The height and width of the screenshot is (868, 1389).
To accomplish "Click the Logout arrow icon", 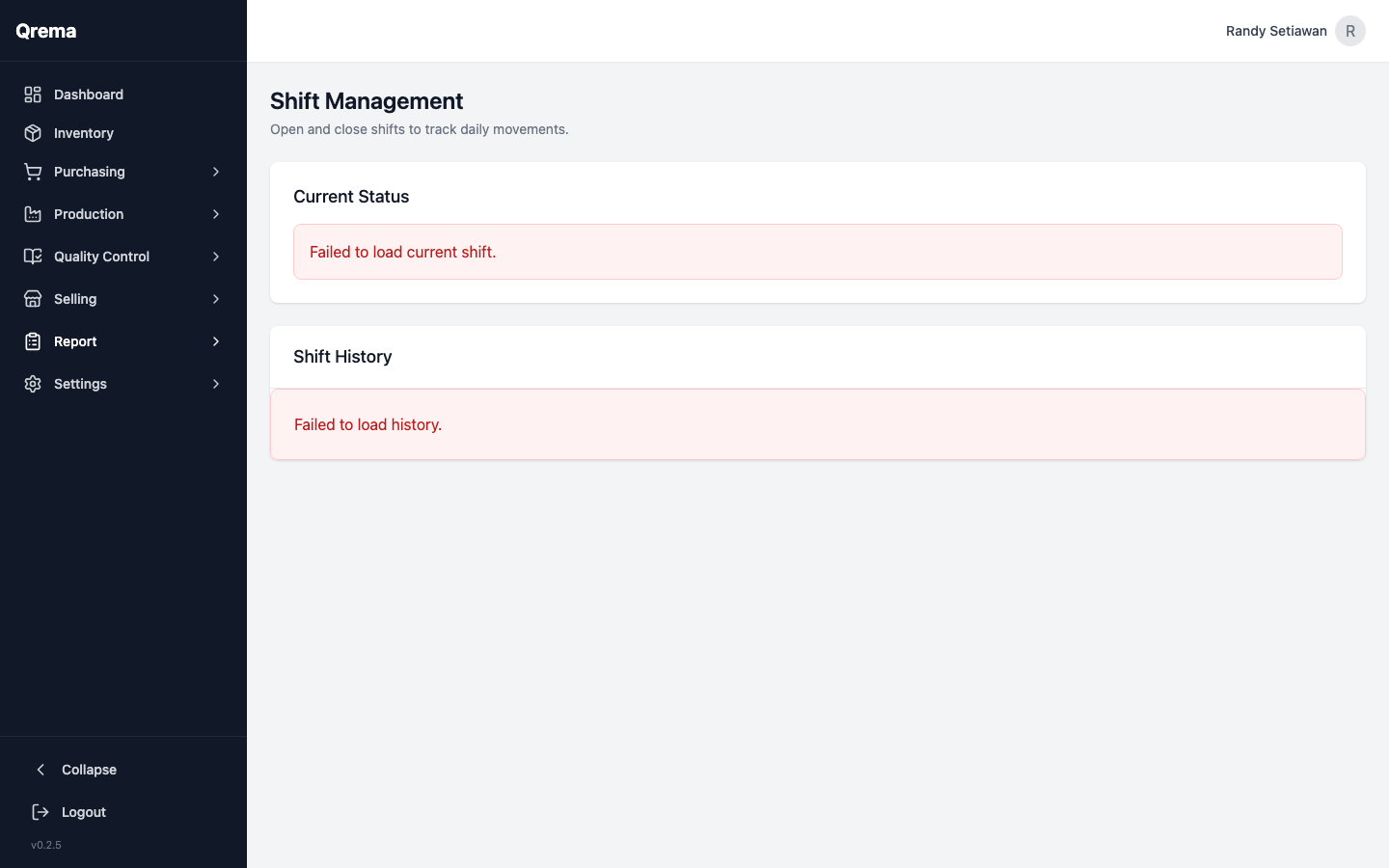I will pos(39,811).
